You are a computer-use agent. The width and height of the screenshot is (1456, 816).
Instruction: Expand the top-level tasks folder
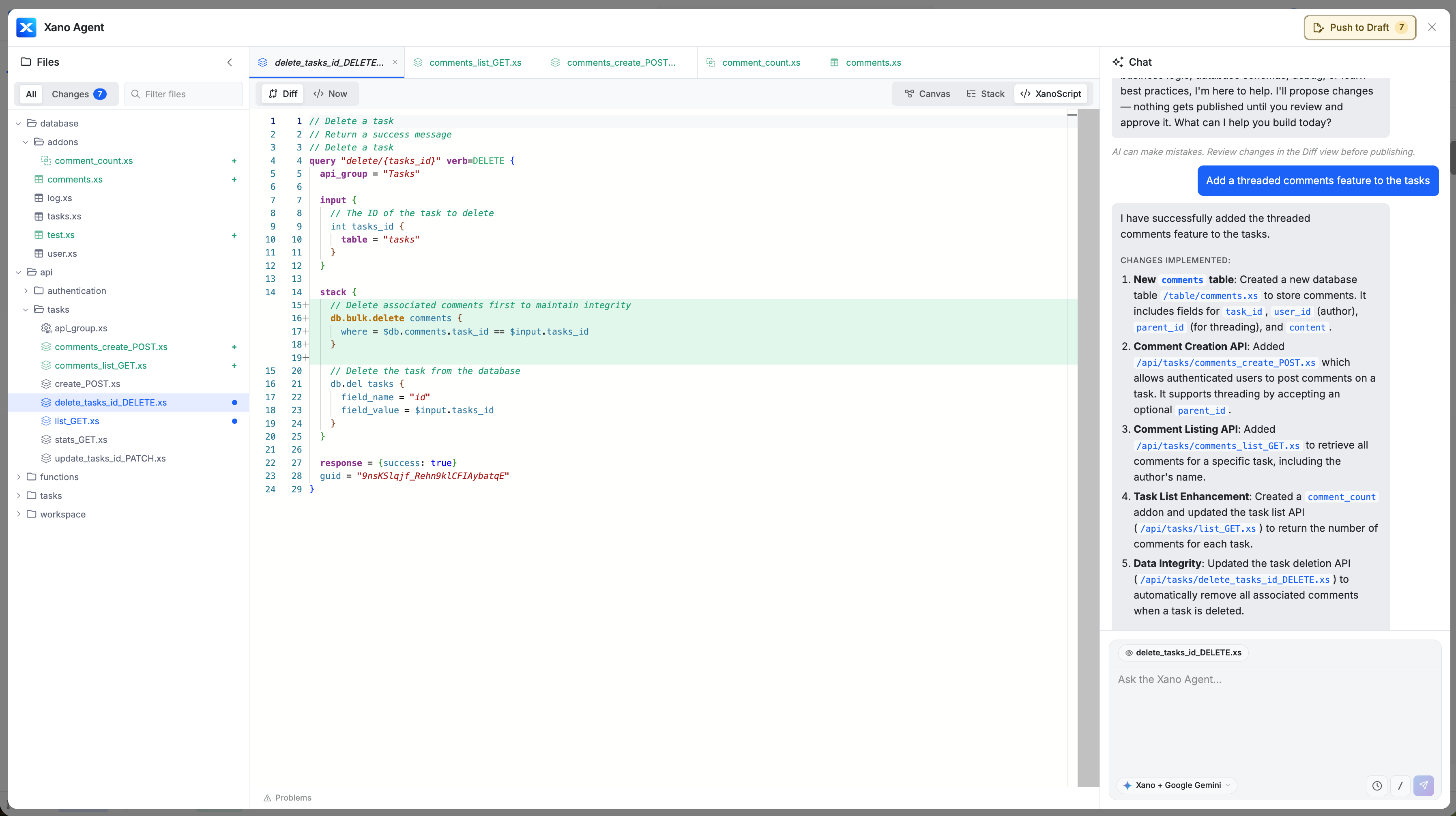pos(18,496)
